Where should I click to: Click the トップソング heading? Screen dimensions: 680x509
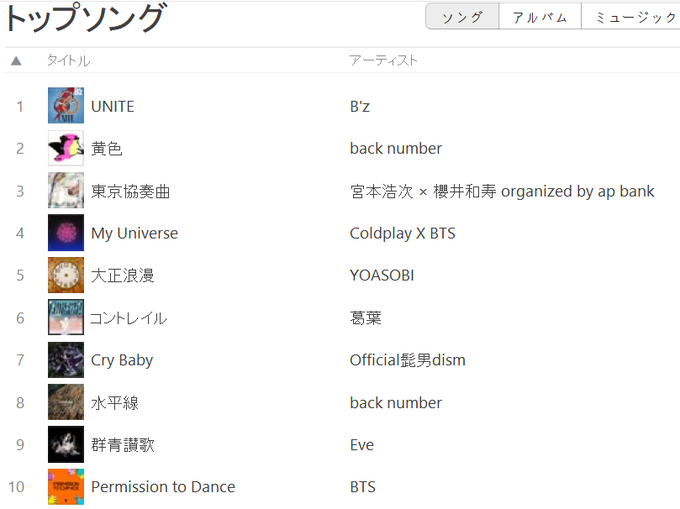85,17
